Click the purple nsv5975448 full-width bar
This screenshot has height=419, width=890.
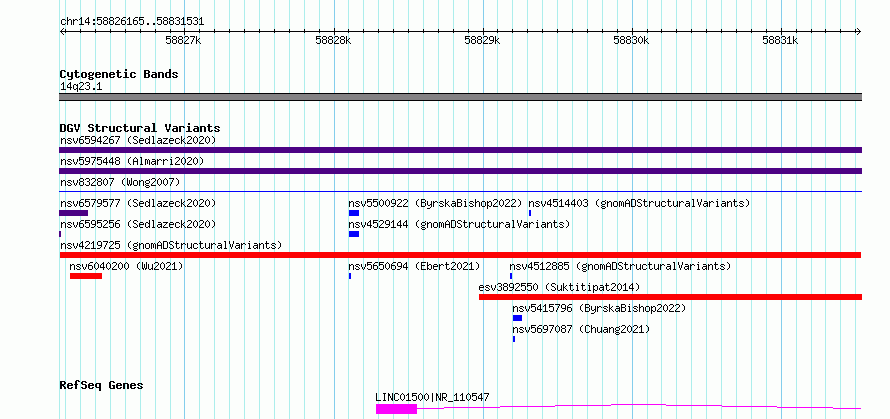tap(460, 171)
